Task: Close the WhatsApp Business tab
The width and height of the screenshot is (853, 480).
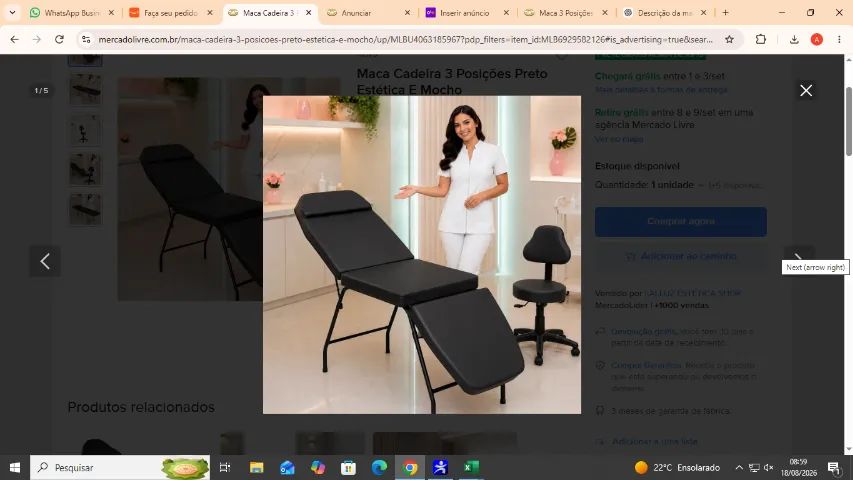Action: pyautogui.click(x=111, y=13)
